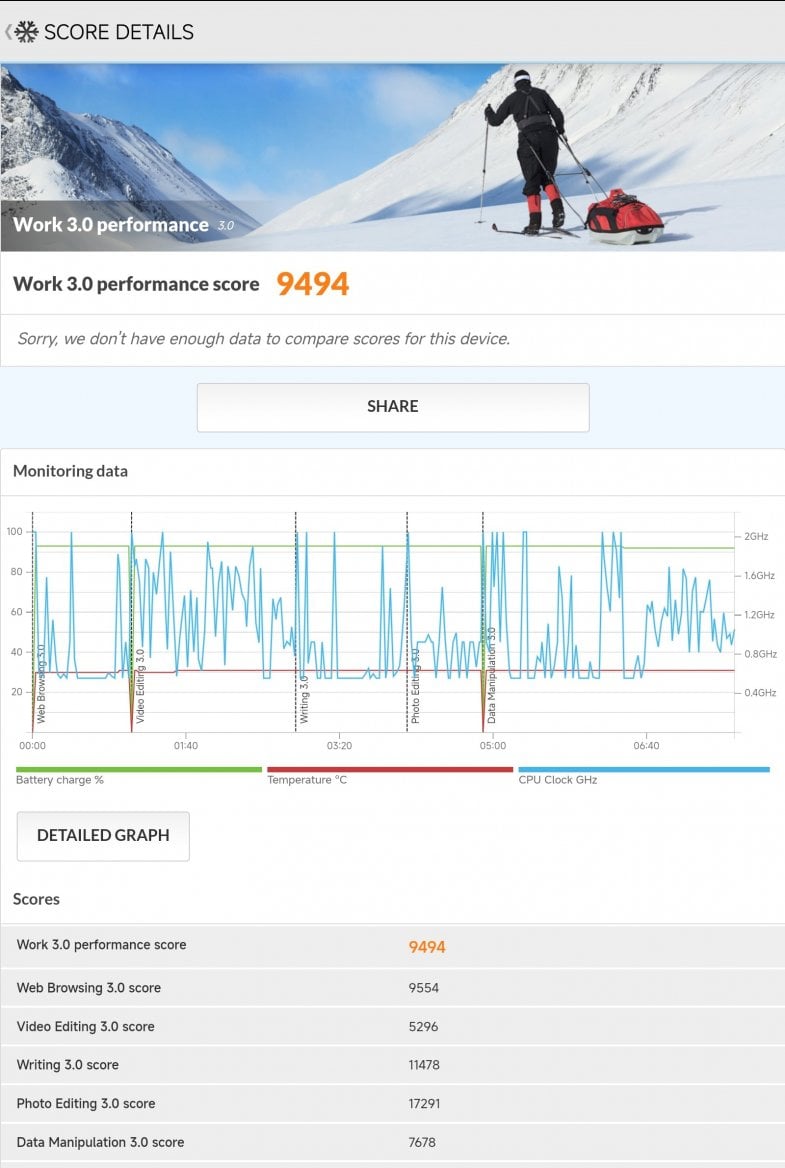
Task: Click the orange 9494 value in Scores table
Action: click(427, 947)
